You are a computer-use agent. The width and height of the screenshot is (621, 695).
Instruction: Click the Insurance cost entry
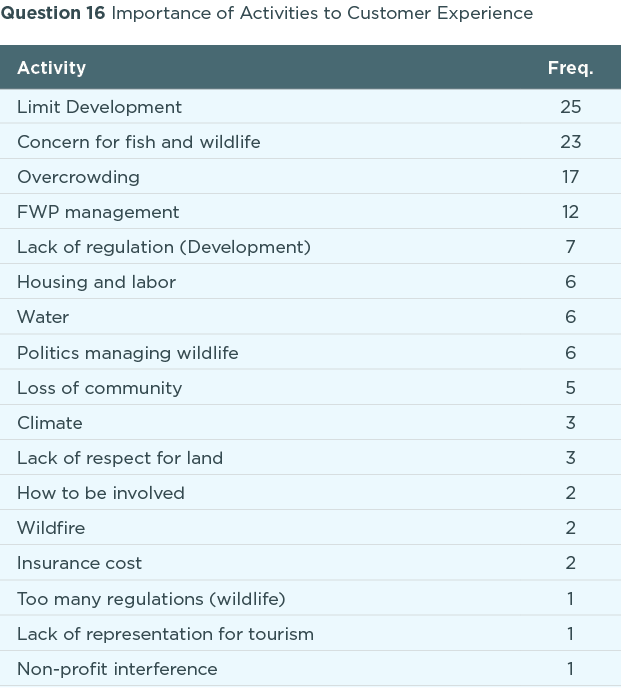point(80,563)
